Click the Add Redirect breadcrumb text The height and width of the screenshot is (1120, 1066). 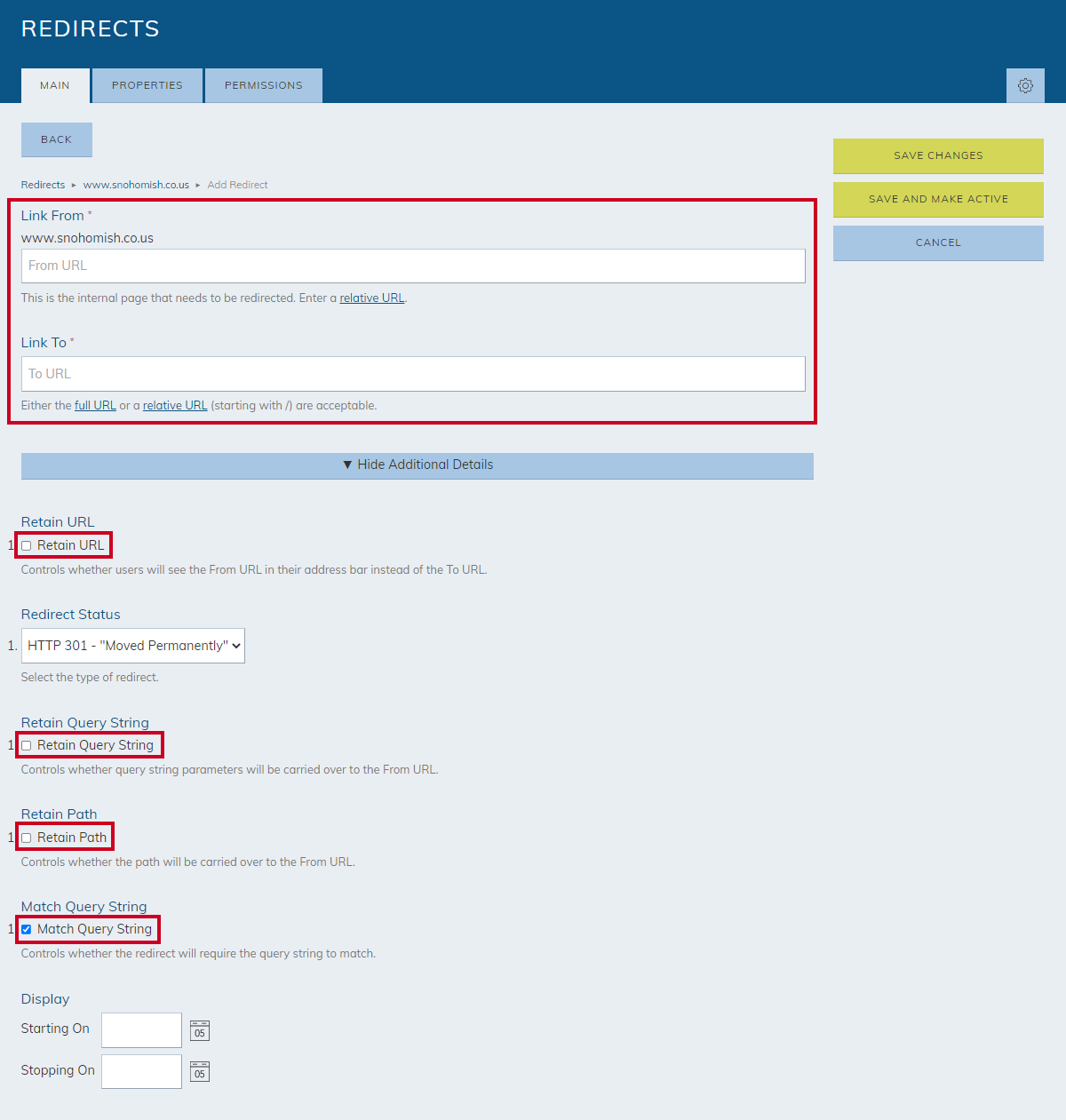pyautogui.click(x=237, y=185)
